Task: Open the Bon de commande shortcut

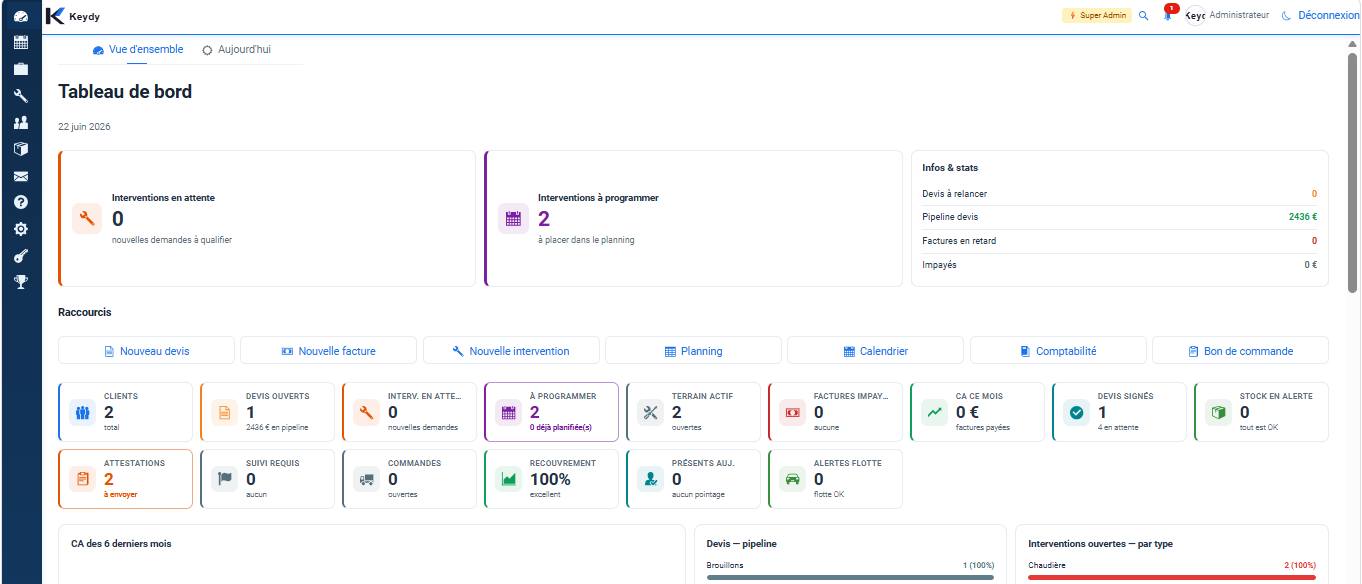Action: [x=1240, y=351]
